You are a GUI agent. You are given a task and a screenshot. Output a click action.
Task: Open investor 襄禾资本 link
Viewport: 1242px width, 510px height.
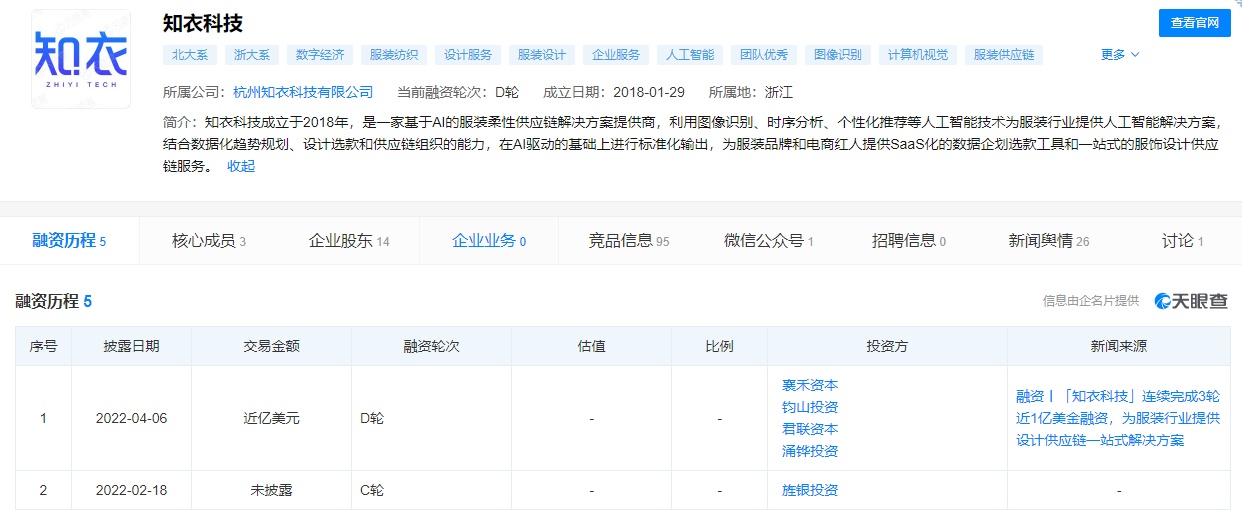[810, 385]
